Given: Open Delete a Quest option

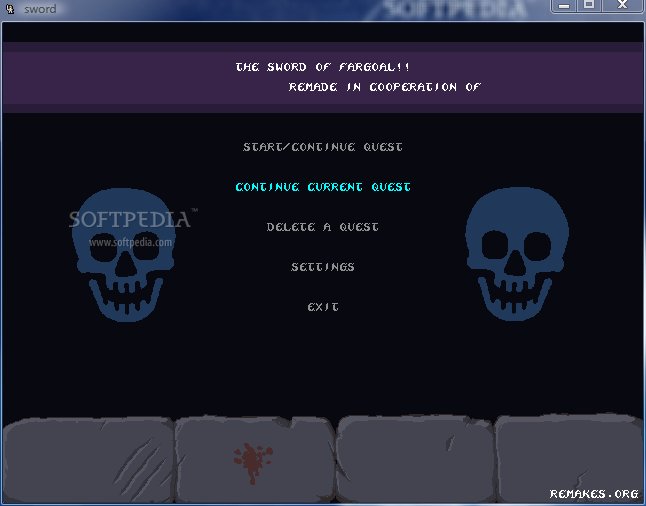Looking at the screenshot, I should click(x=323, y=227).
